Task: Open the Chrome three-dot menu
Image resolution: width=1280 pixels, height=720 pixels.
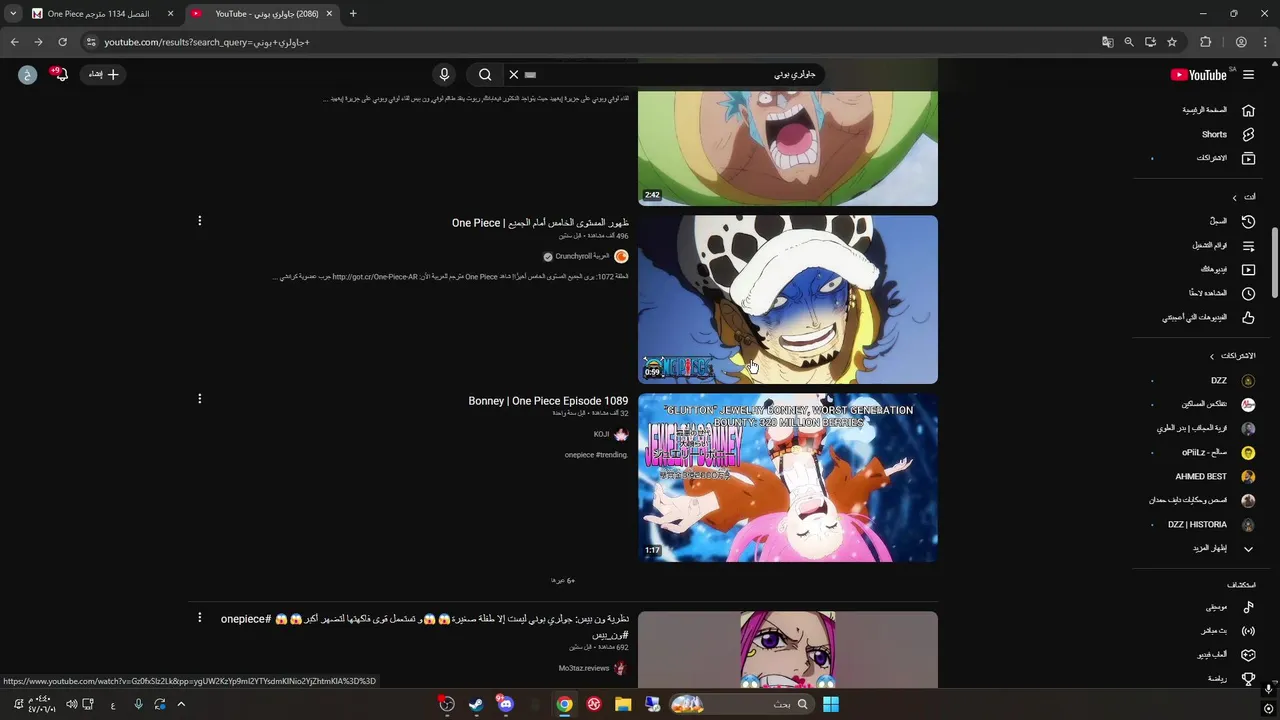Action: pyautogui.click(x=1266, y=42)
